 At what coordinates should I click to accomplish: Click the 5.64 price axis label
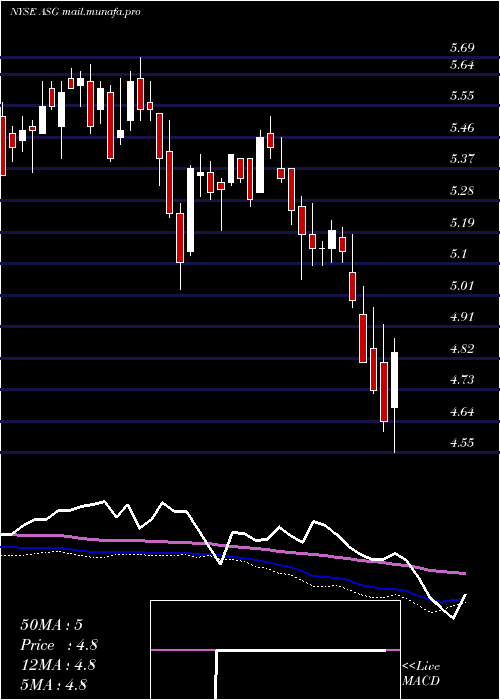coord(462,65)
